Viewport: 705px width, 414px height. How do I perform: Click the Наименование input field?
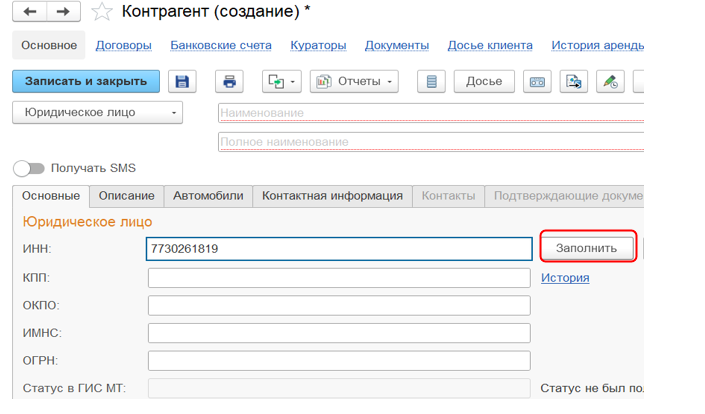coord(430,113)
